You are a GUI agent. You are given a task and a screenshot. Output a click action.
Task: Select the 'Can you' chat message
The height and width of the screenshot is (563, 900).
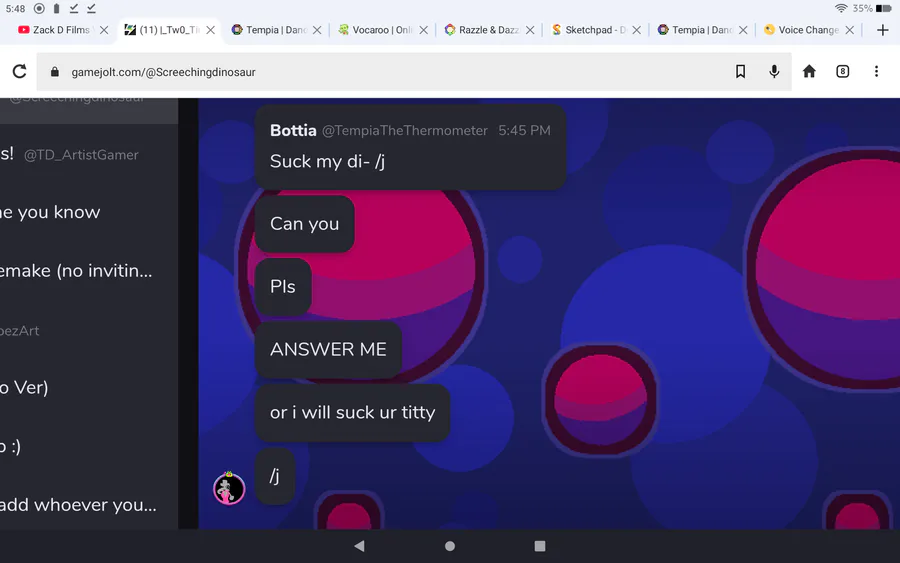304,224
